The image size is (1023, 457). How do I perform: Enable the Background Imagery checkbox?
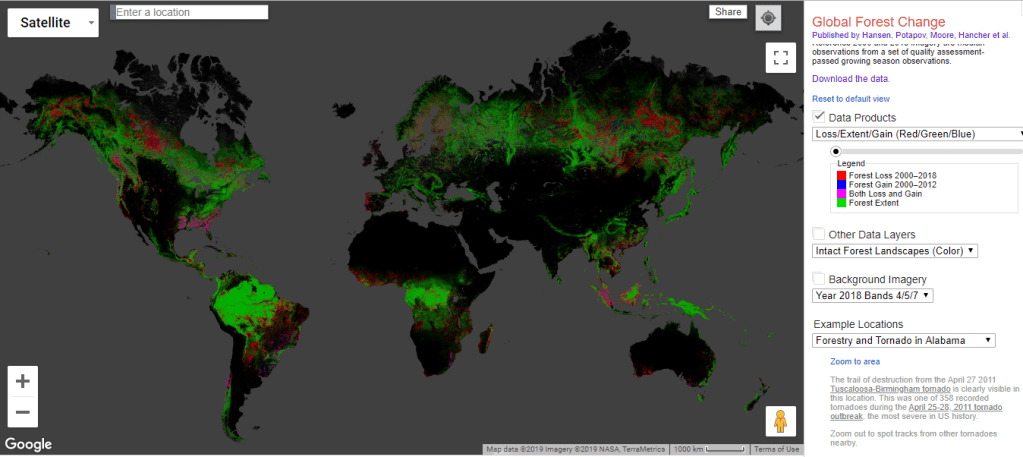[819, 278]
